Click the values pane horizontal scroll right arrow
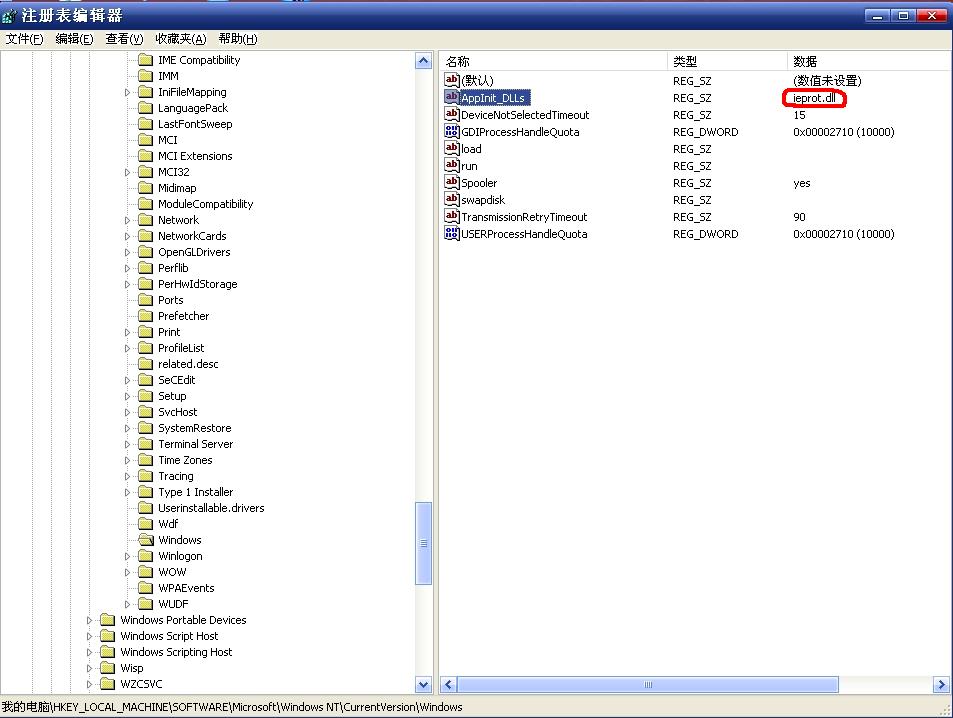This screenshot has width=953, height=718. (x=941, y=685)
